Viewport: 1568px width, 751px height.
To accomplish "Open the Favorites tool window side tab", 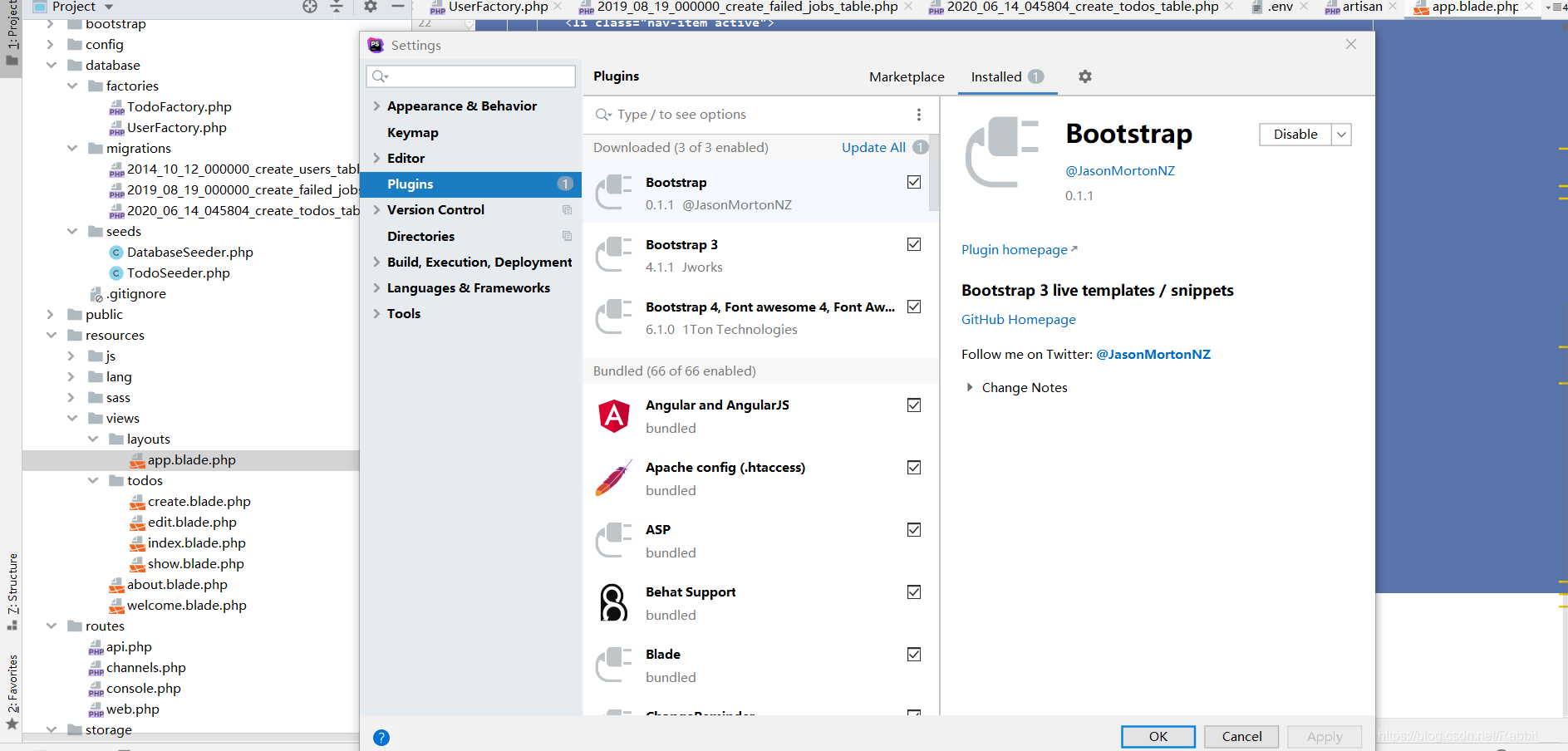I will point(12,693).
